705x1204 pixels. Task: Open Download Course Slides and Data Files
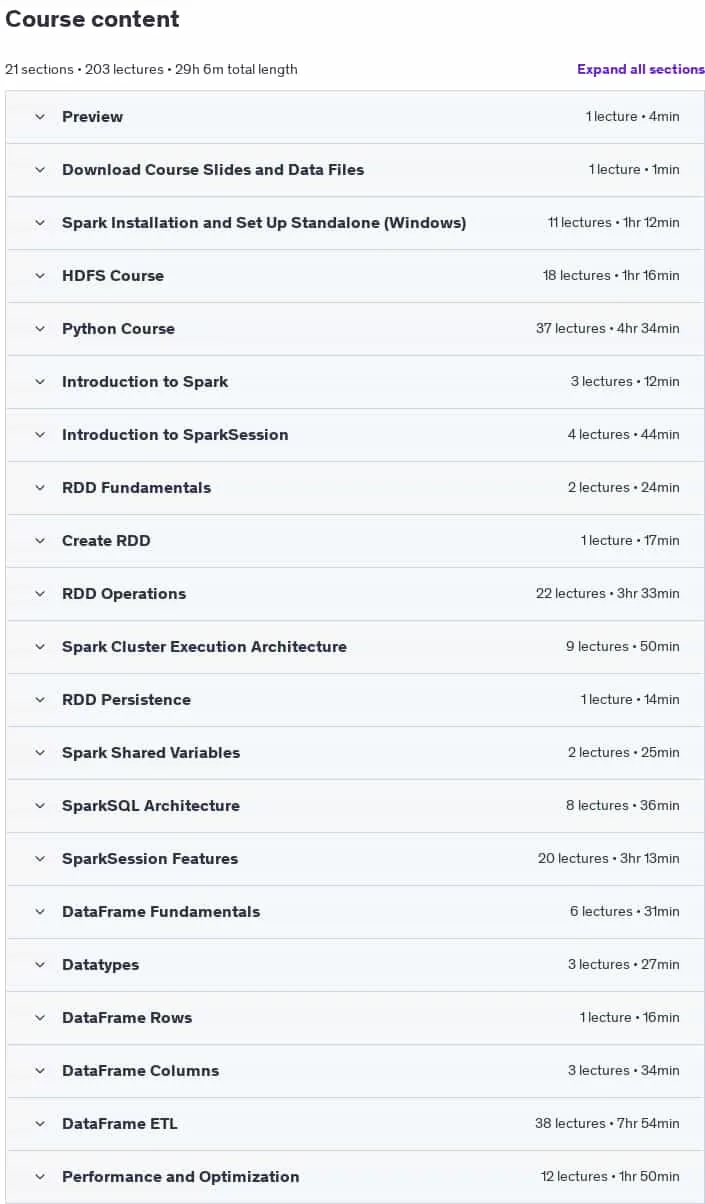(x=355, y=170)
